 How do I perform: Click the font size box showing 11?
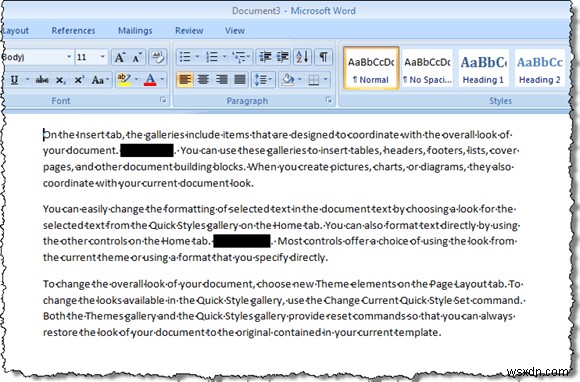(x=87, y=57)
